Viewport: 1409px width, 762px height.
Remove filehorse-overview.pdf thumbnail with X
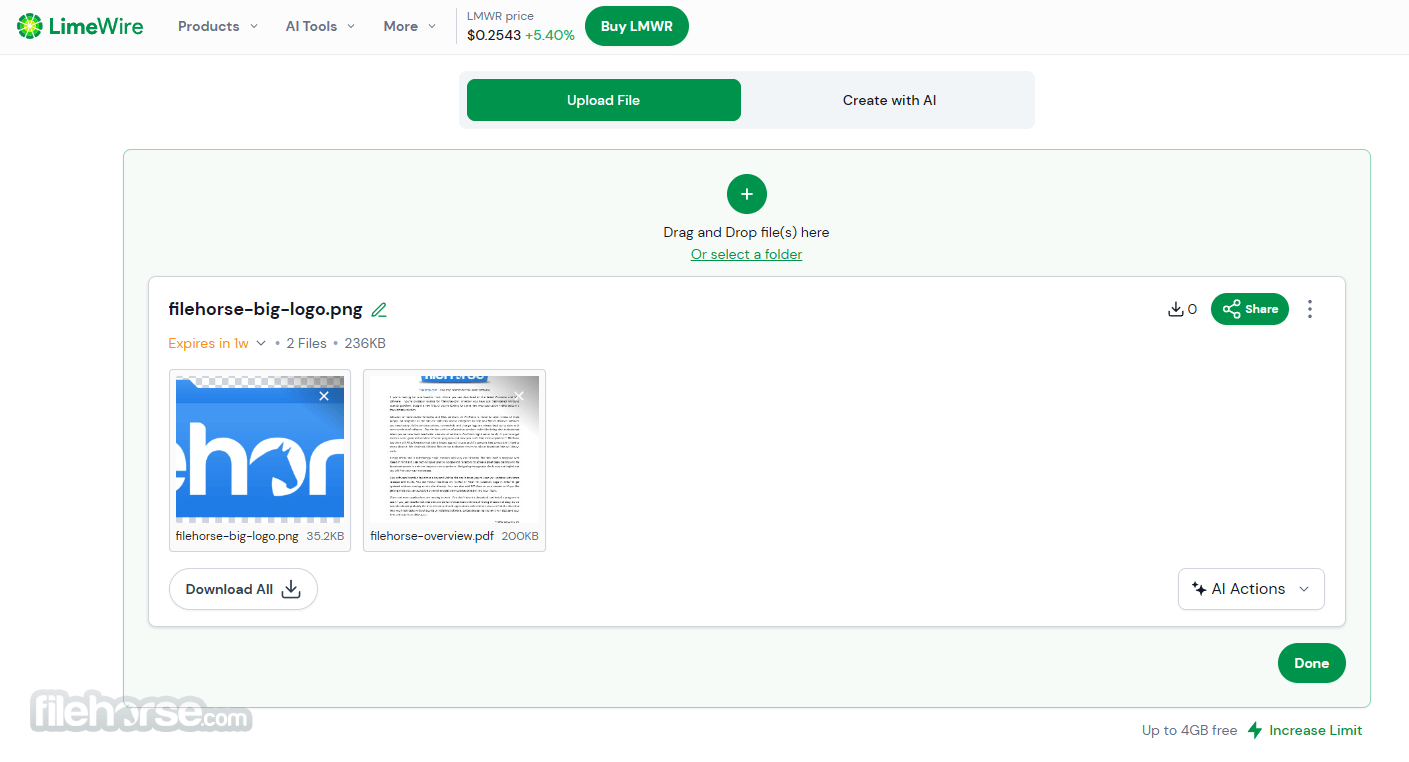[x=519, y=396]
